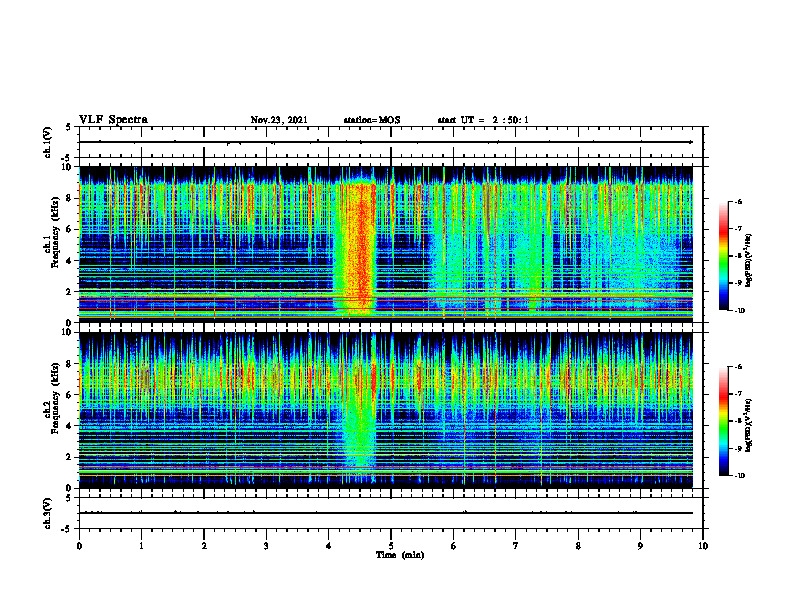Viewport: 792px width, 612px height.
Task: Click the ch.3 voltage waveform trace
Action: tap(386, 513)
